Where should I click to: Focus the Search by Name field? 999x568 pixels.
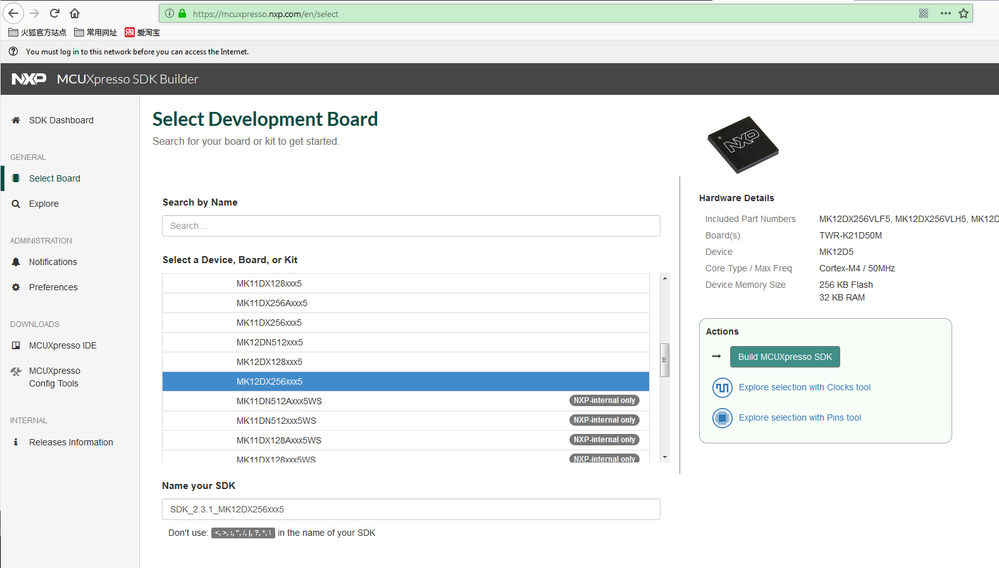coord(411,226)
